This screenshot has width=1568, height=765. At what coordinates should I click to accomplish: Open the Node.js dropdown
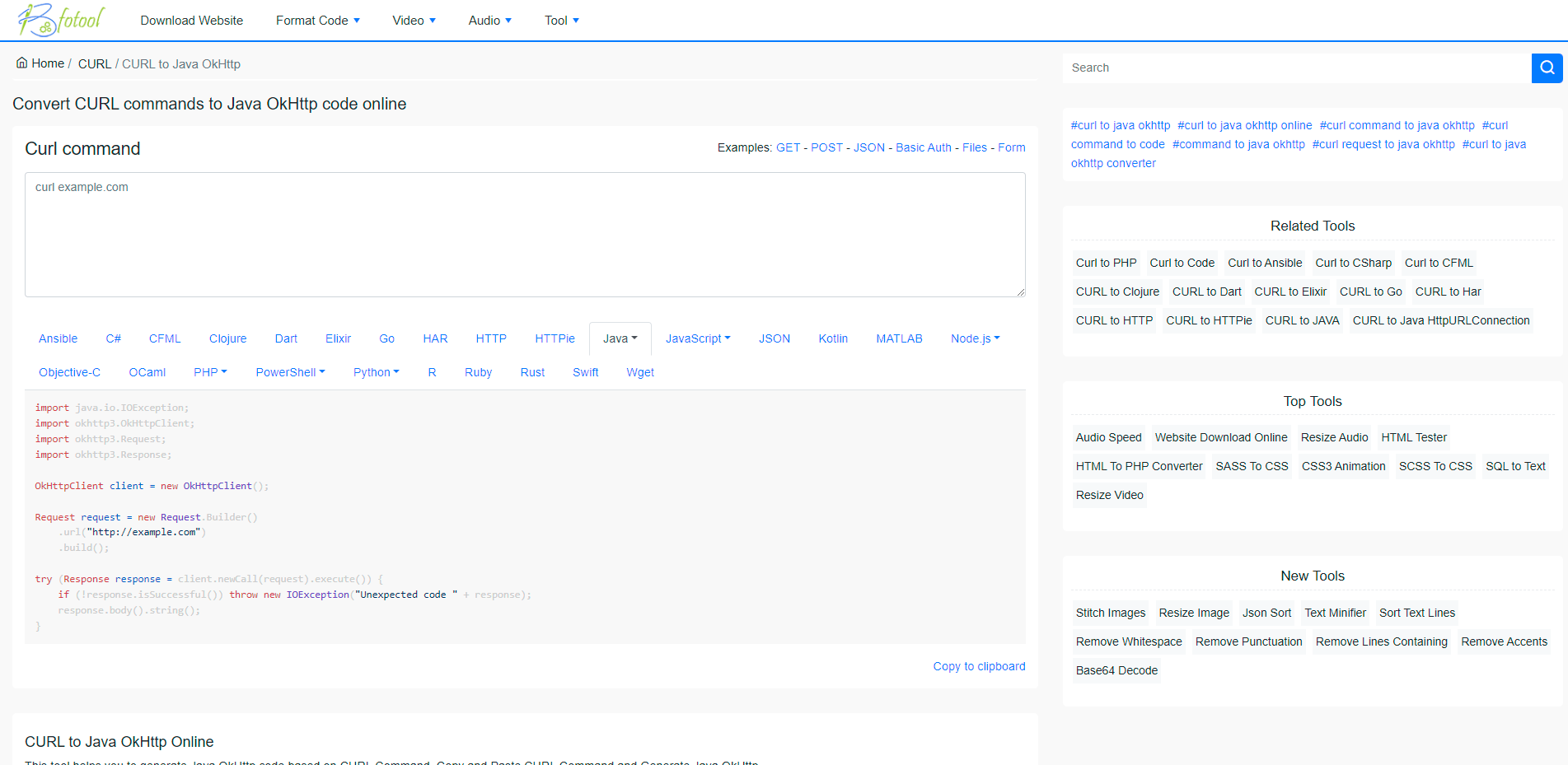975,338
